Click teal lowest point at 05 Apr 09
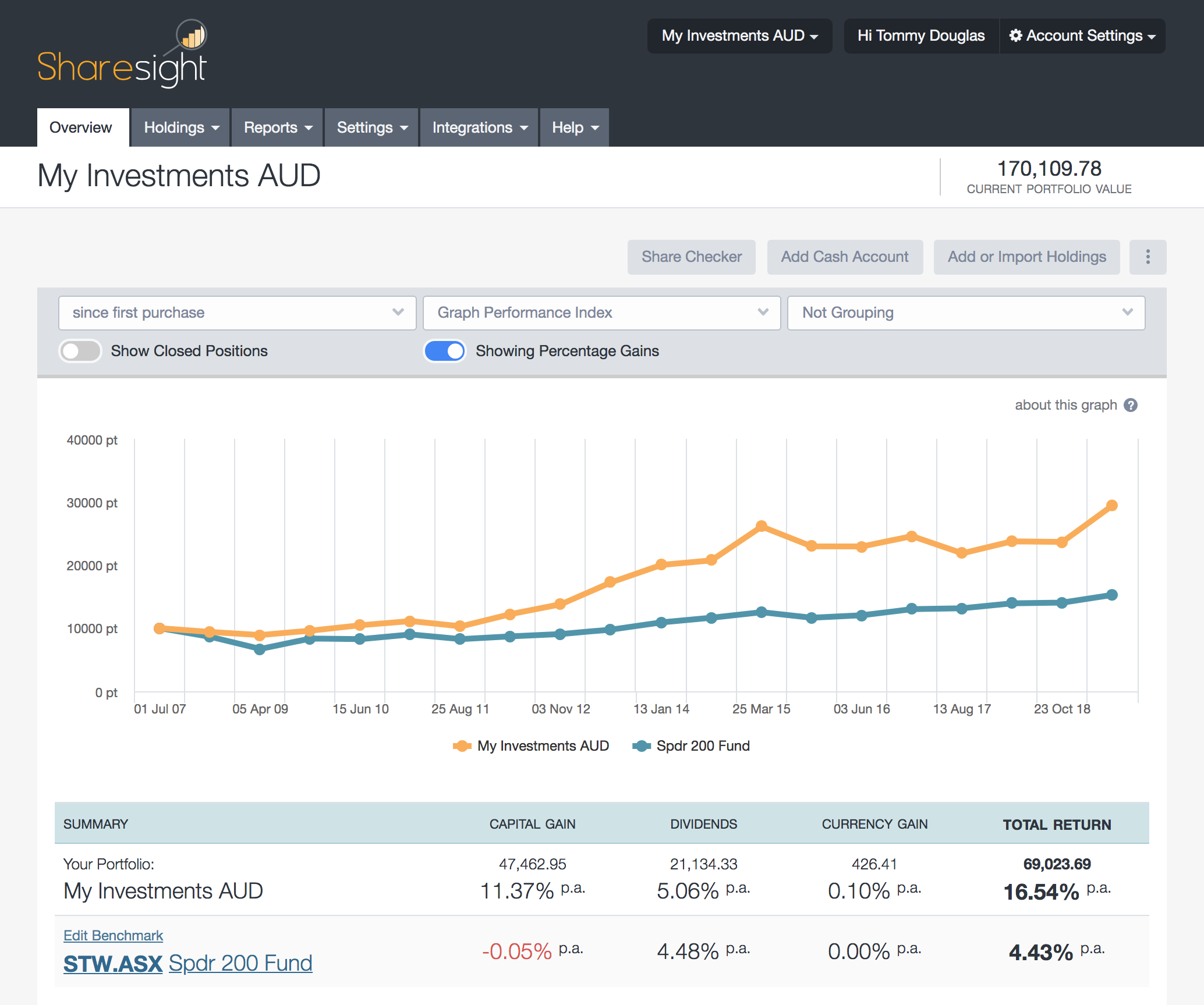This screenshot has height=1005, width=1204. 260,649
